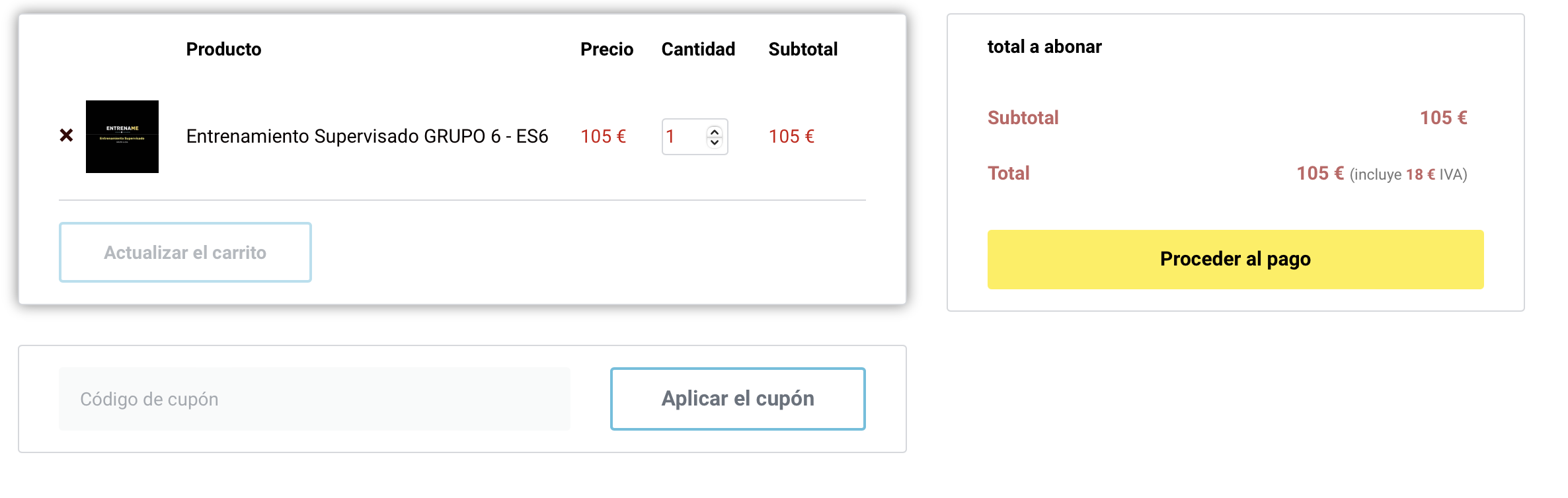Select the Producto column header
The image size is (1568, 498).
coord(223,49)
